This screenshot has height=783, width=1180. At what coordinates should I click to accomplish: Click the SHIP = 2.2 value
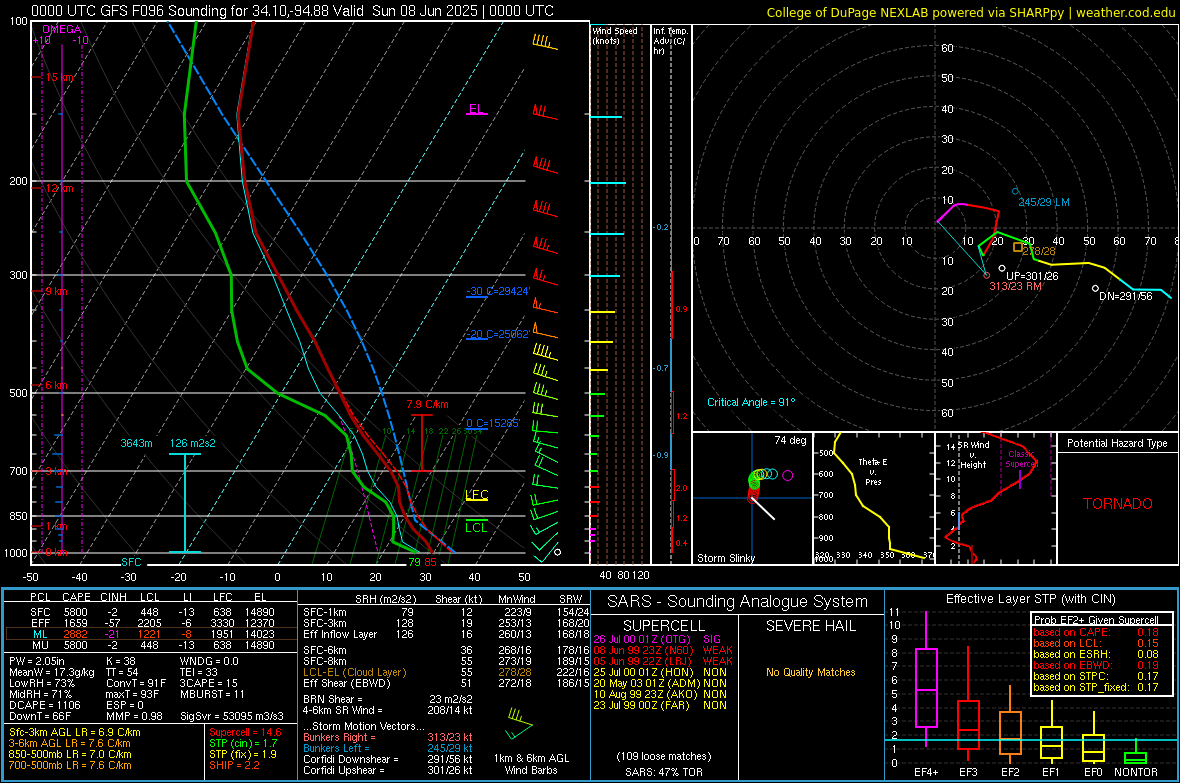[x=234, y=765]
